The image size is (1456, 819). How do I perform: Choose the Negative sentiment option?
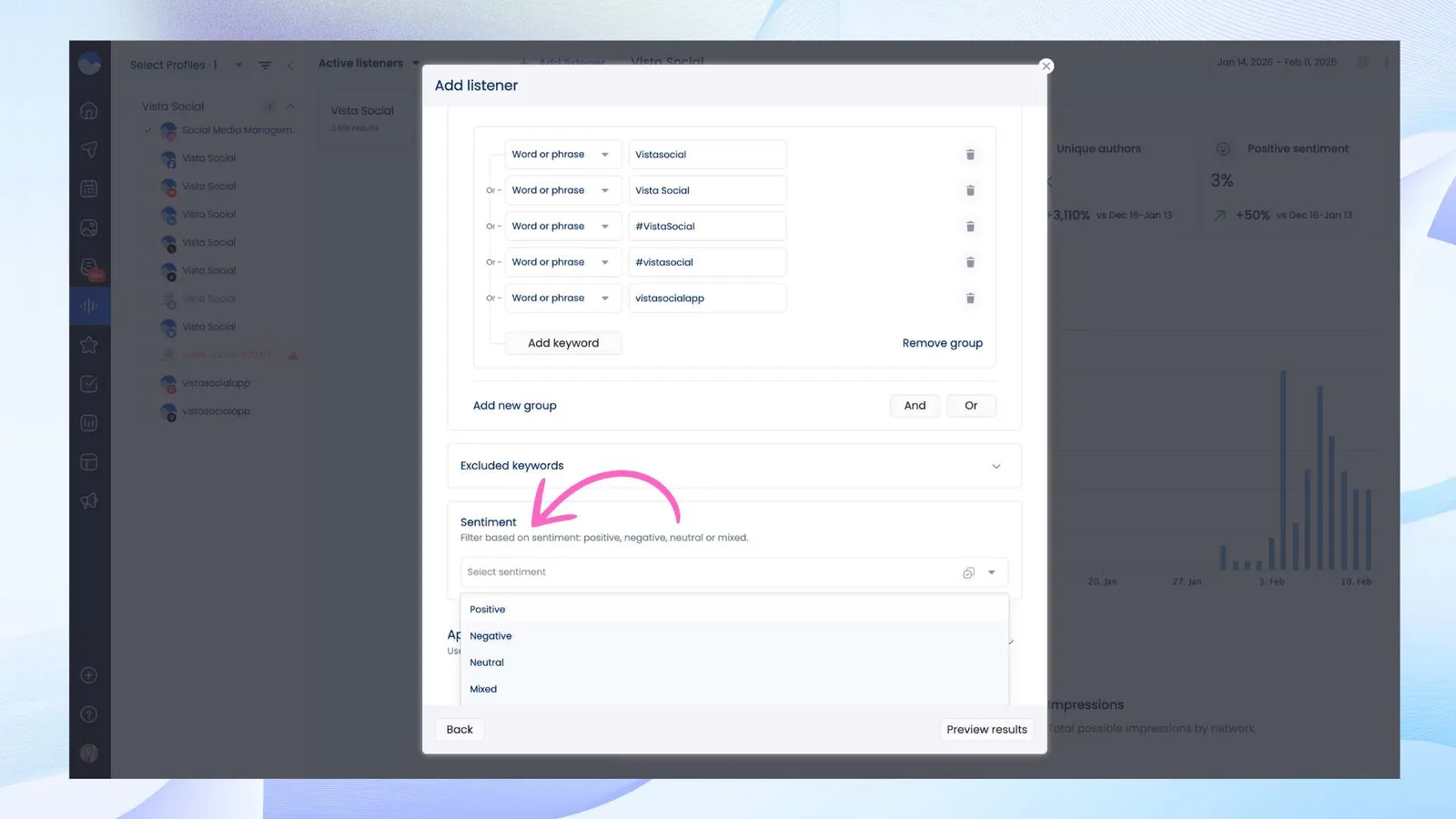490,636
